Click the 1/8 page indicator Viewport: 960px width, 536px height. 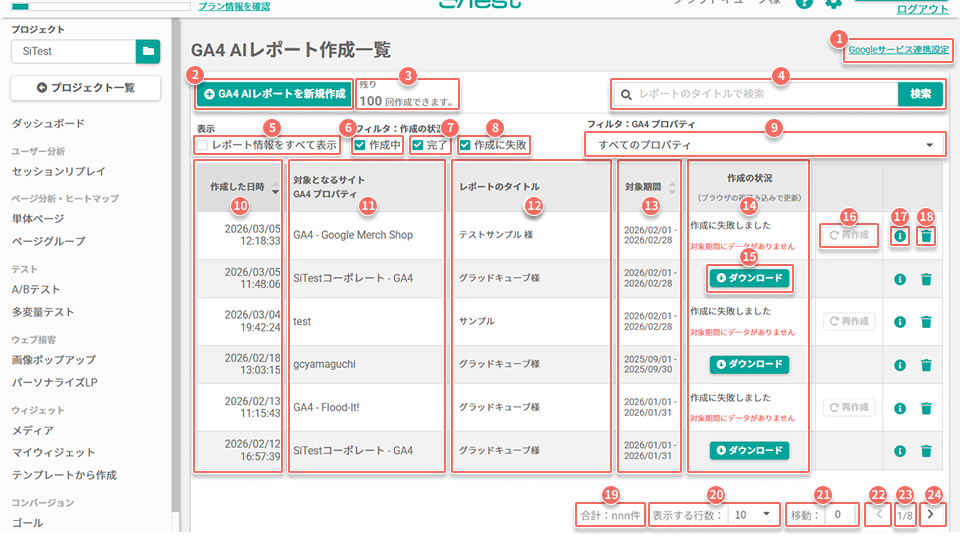coord(905,516)
